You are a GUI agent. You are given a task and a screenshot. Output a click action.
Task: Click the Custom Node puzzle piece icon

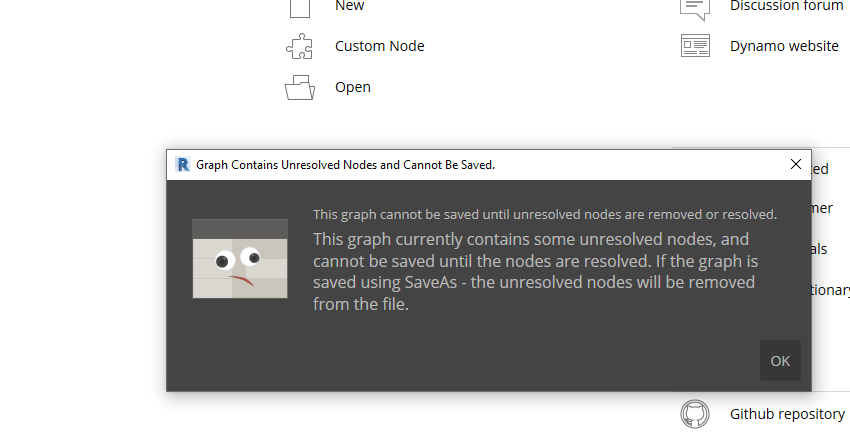[x=299, y=46]
